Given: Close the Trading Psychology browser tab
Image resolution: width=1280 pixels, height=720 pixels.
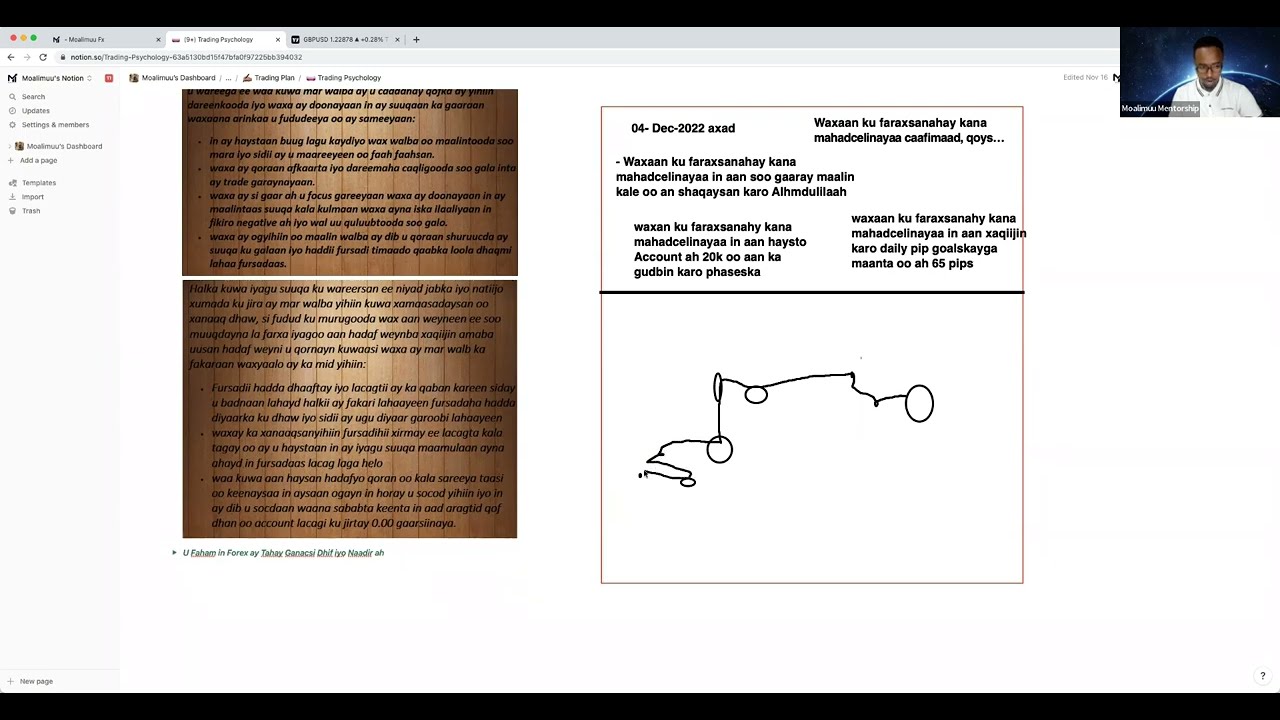Looking at the screenshot, I should pos(278,40).
